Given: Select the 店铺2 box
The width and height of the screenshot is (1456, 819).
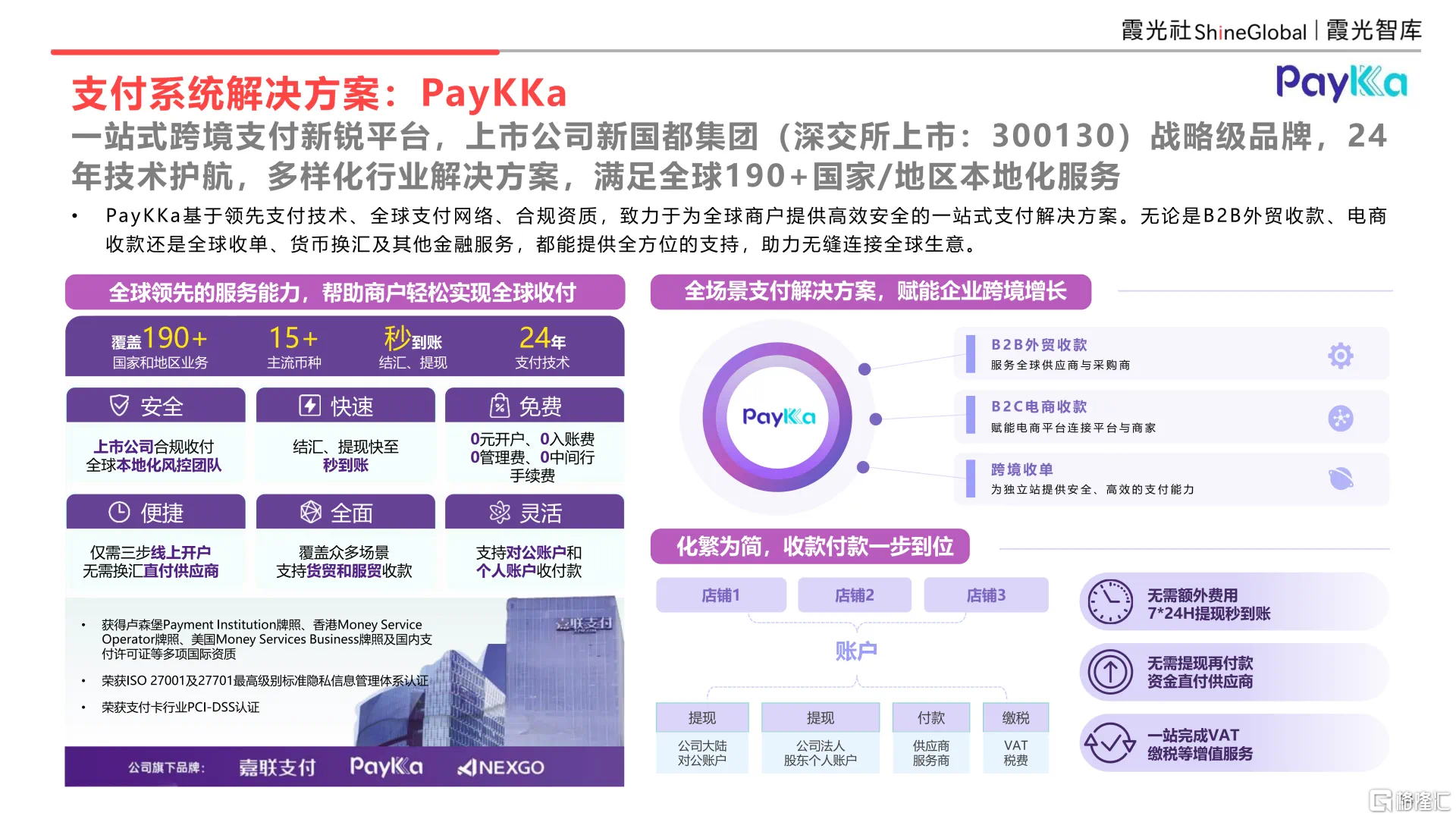Looking at the screenshot, I should pyautogui.click(x=854, y=595).
